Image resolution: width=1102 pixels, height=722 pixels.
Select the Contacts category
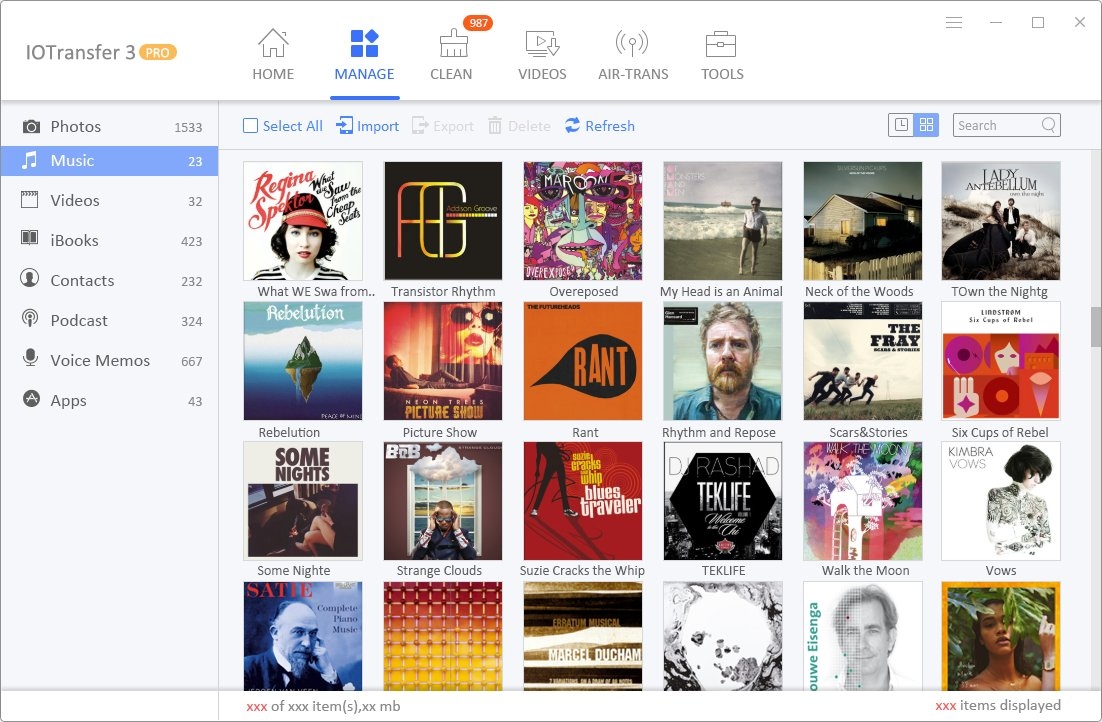click(82, 280)
